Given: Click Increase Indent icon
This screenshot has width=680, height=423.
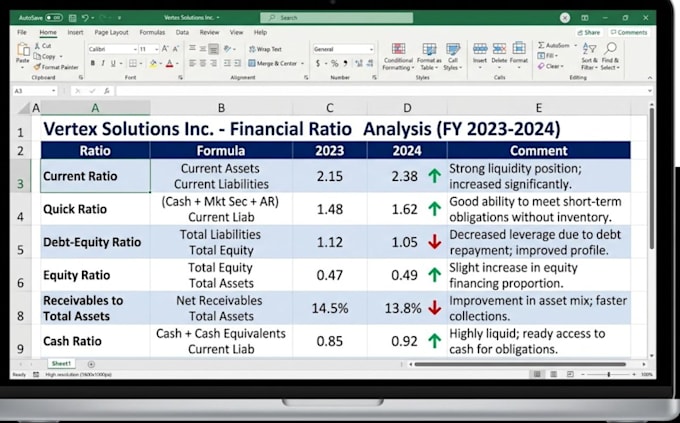Looking at the screenshot, I should pyautogui.click(x=237, y=63).
